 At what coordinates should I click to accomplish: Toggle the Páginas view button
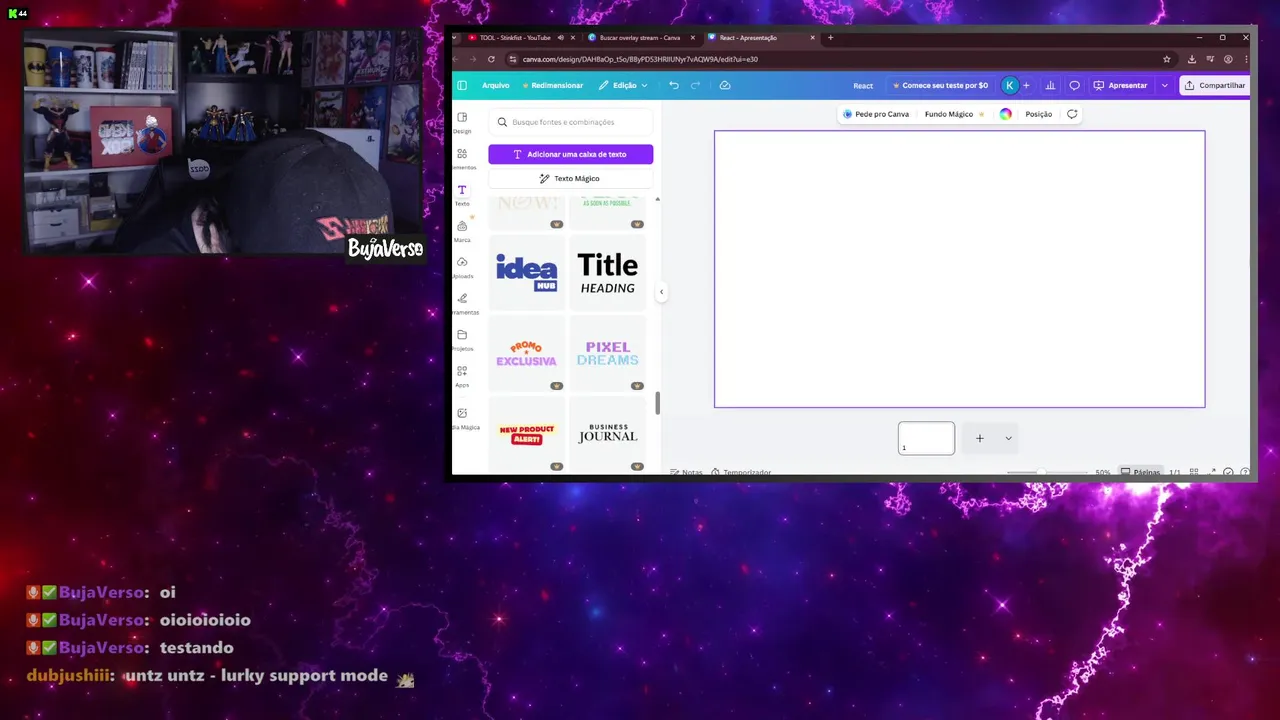pos(1141,472)
